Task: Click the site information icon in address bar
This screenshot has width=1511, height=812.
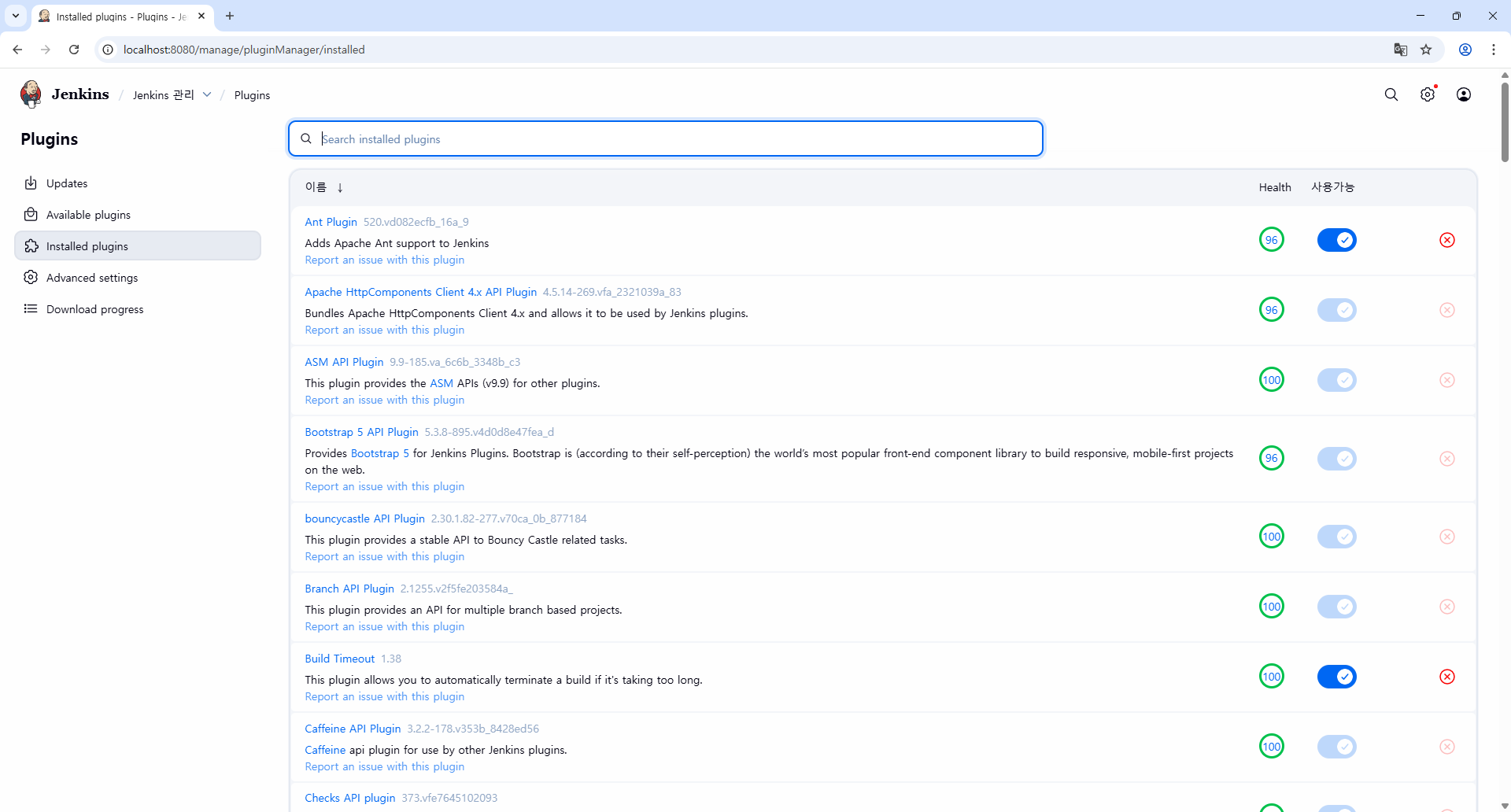Action: click(108, 50)
